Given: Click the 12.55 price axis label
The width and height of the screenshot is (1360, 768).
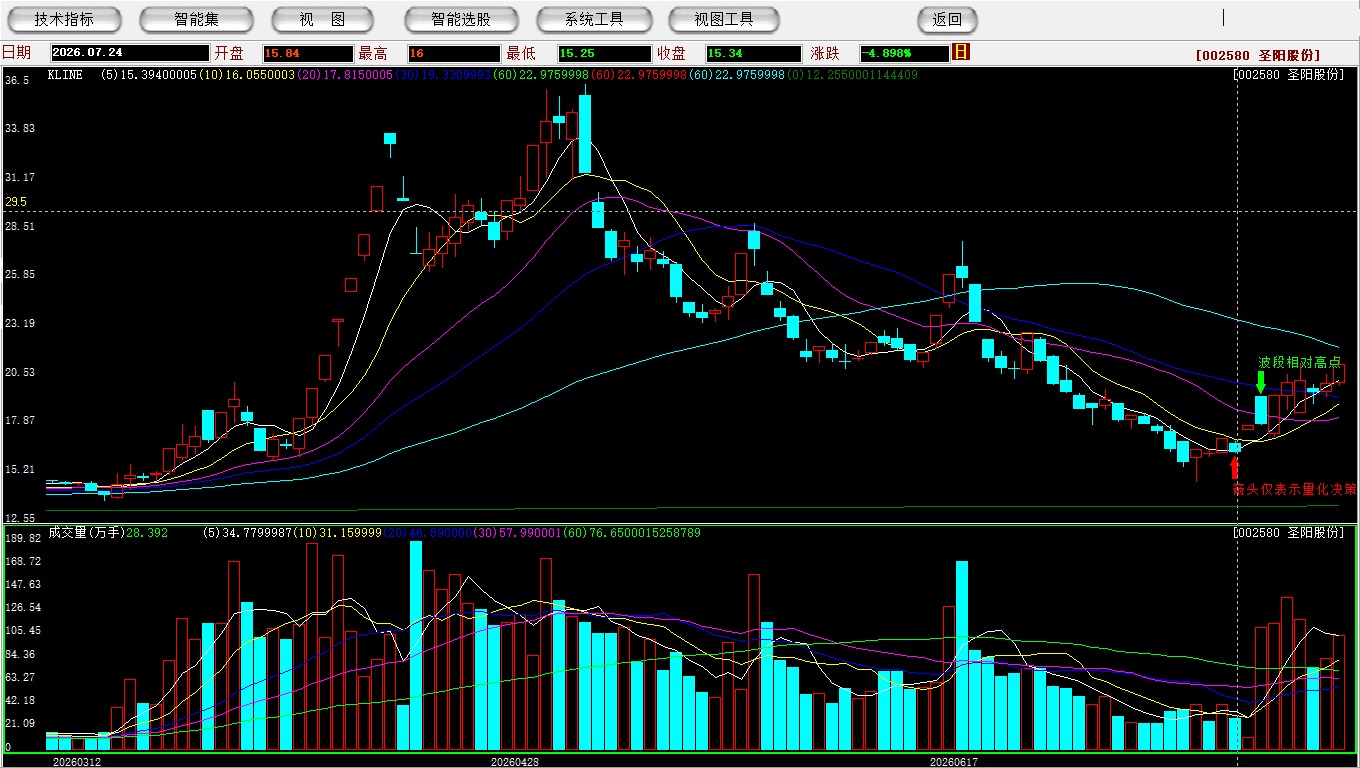Looking at the screenshot, I should coord(20,518).
